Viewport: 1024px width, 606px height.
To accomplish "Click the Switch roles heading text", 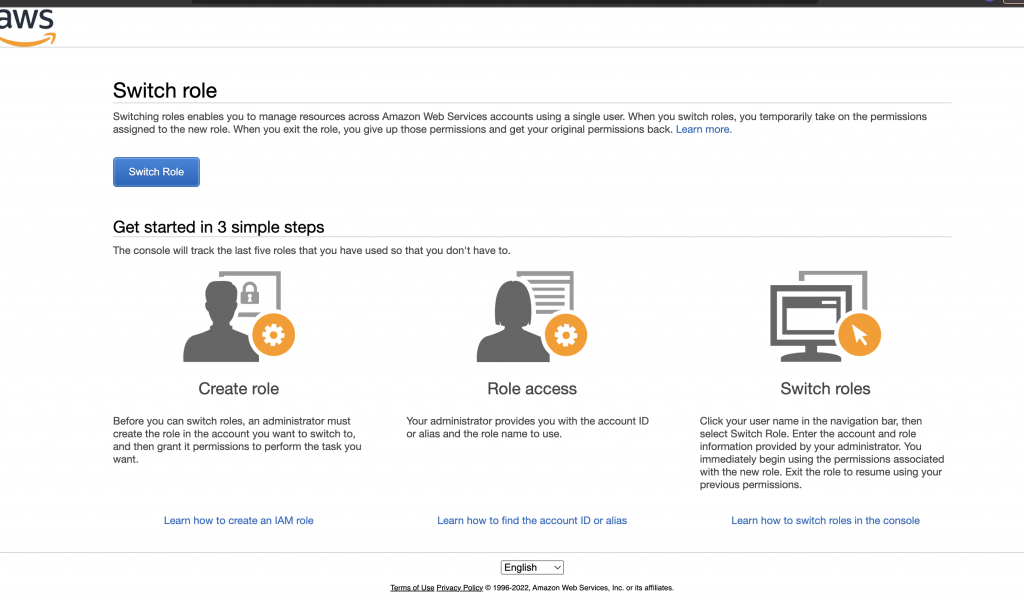I will tap(825, 389).
